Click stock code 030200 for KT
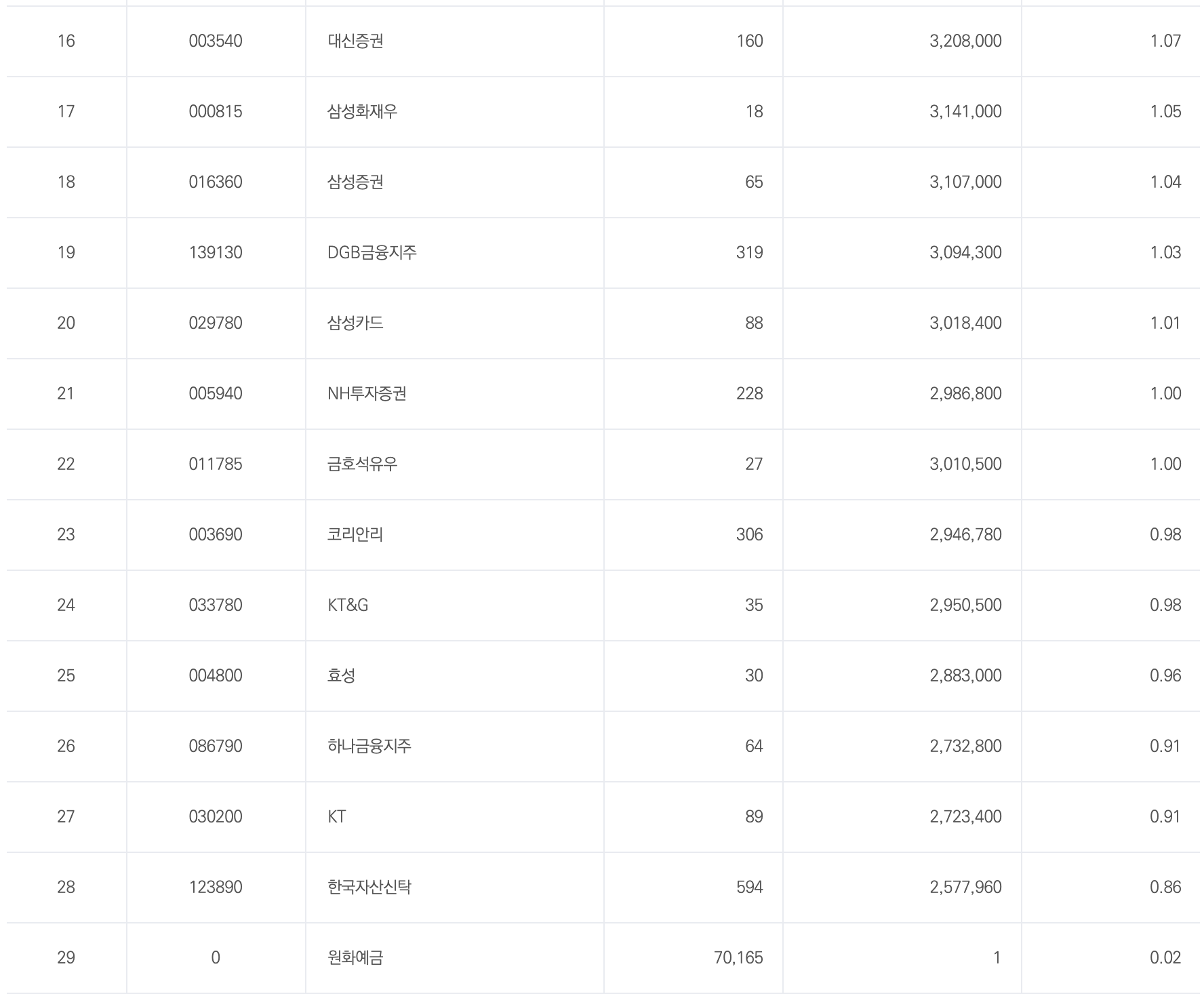This screenshot has height=994, width=1204. [x=216, y=817]
